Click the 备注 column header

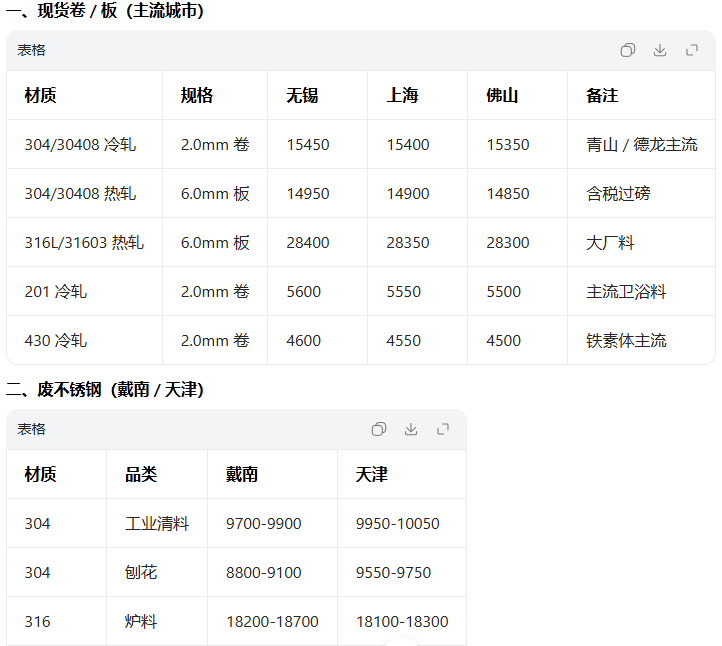(602, 95)
